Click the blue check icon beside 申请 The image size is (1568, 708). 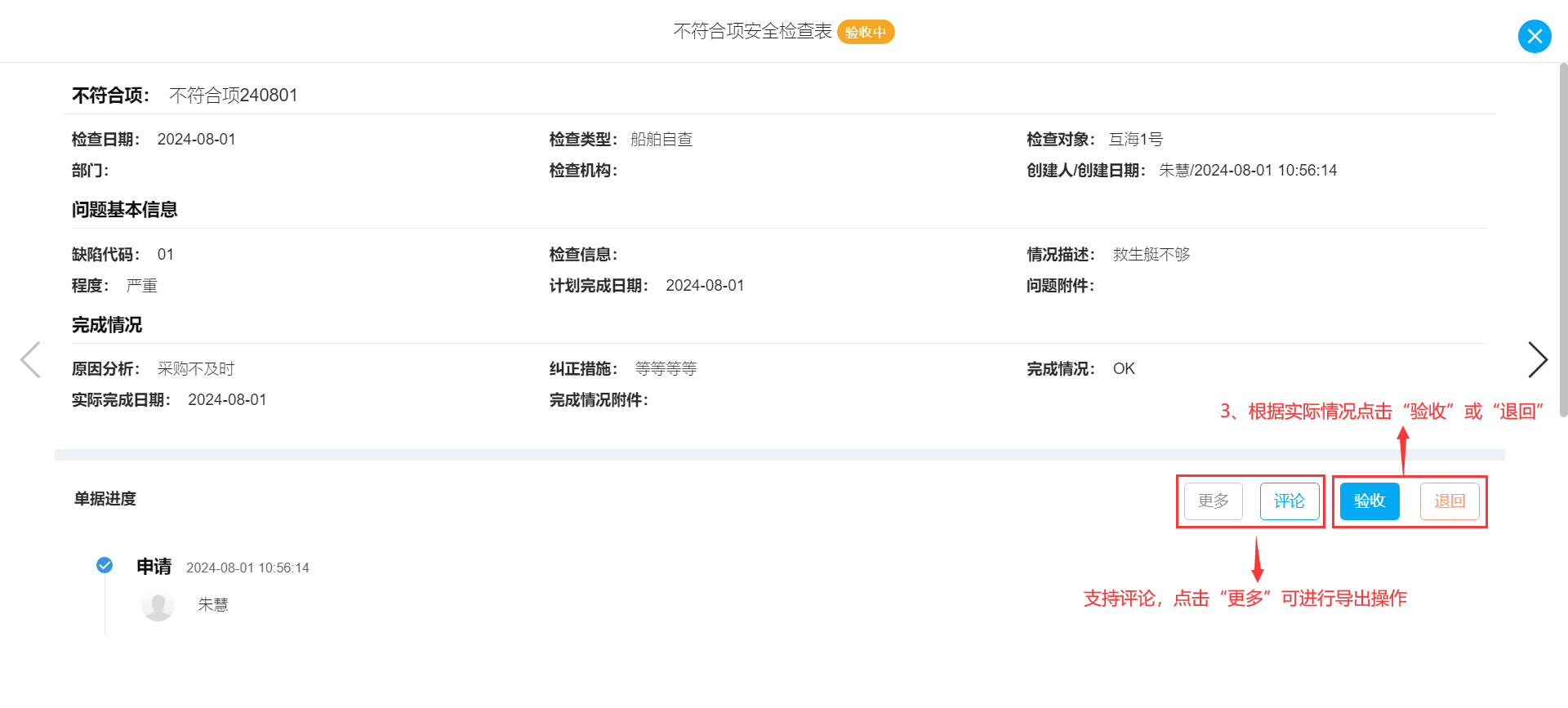[x=105, y=564]
